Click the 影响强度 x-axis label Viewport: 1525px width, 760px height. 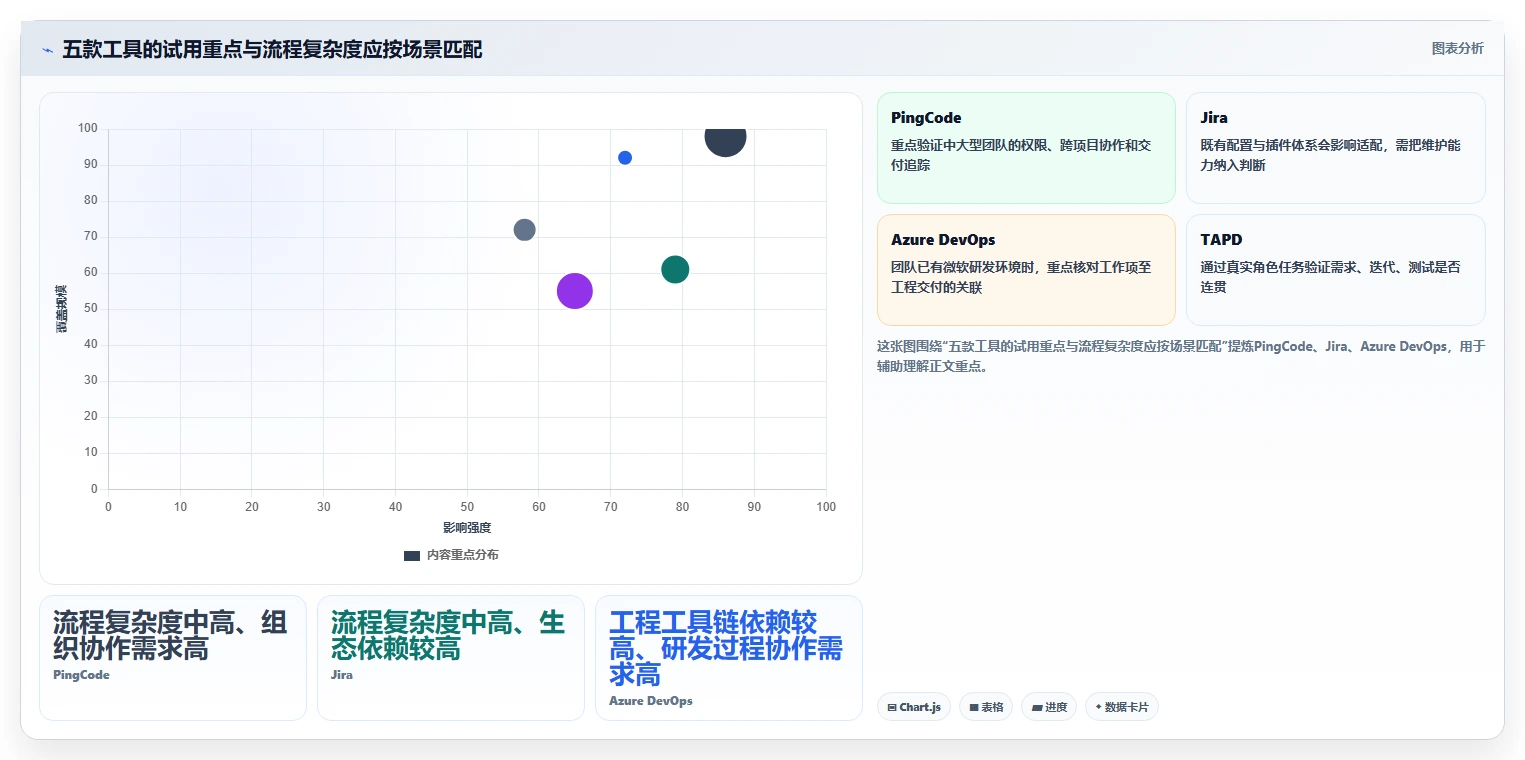[467, 527]
